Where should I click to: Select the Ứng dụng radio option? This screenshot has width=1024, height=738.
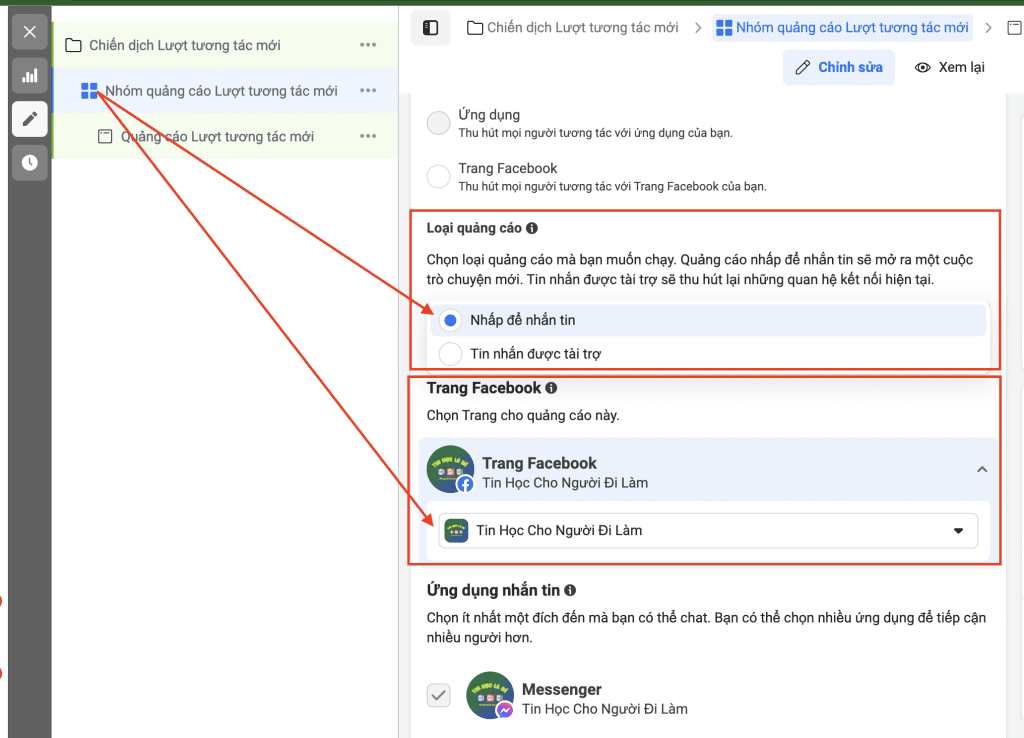click(438, 122)
